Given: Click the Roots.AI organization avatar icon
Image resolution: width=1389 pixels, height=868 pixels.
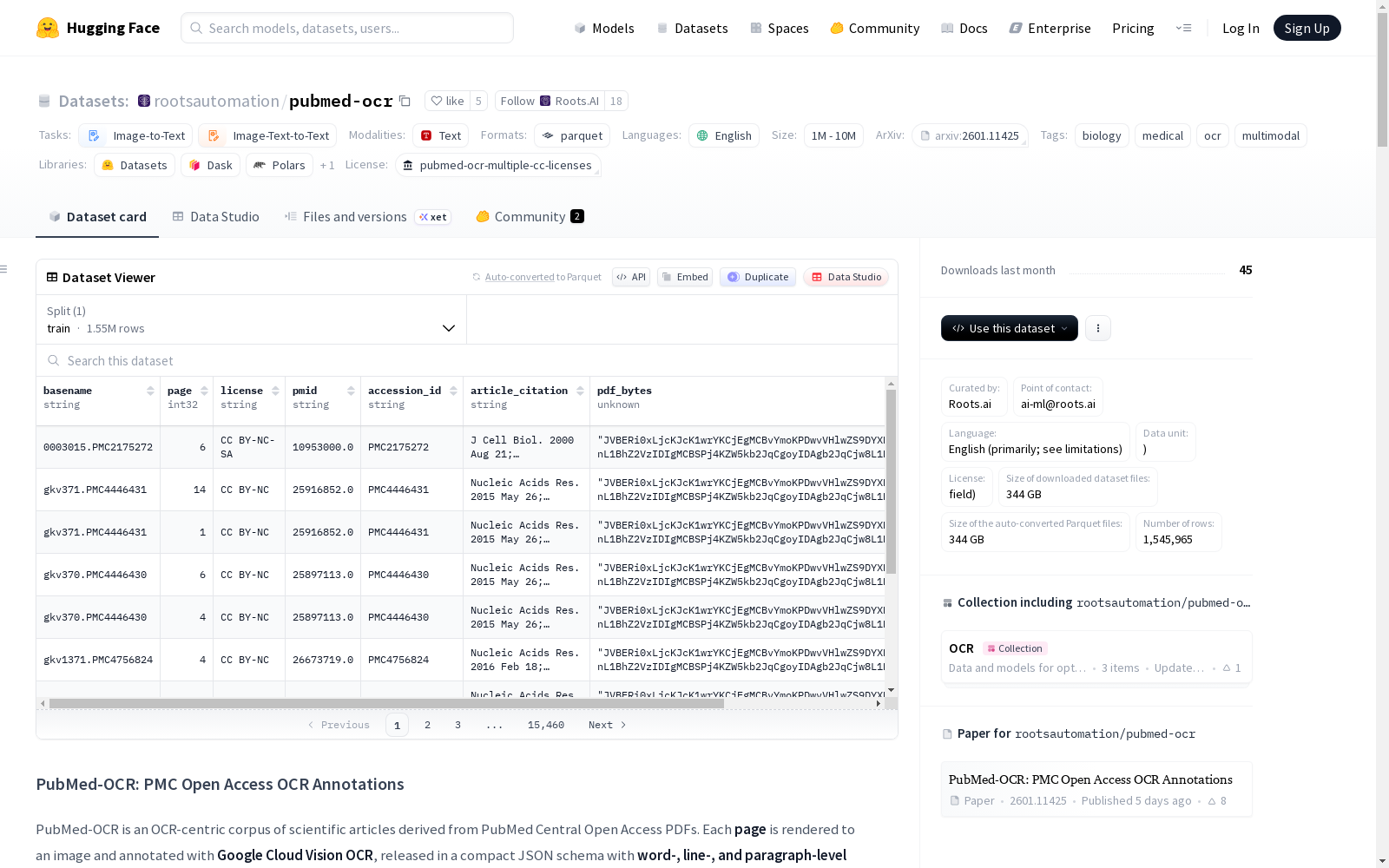Looking at the screenshot, I should 545,101.
